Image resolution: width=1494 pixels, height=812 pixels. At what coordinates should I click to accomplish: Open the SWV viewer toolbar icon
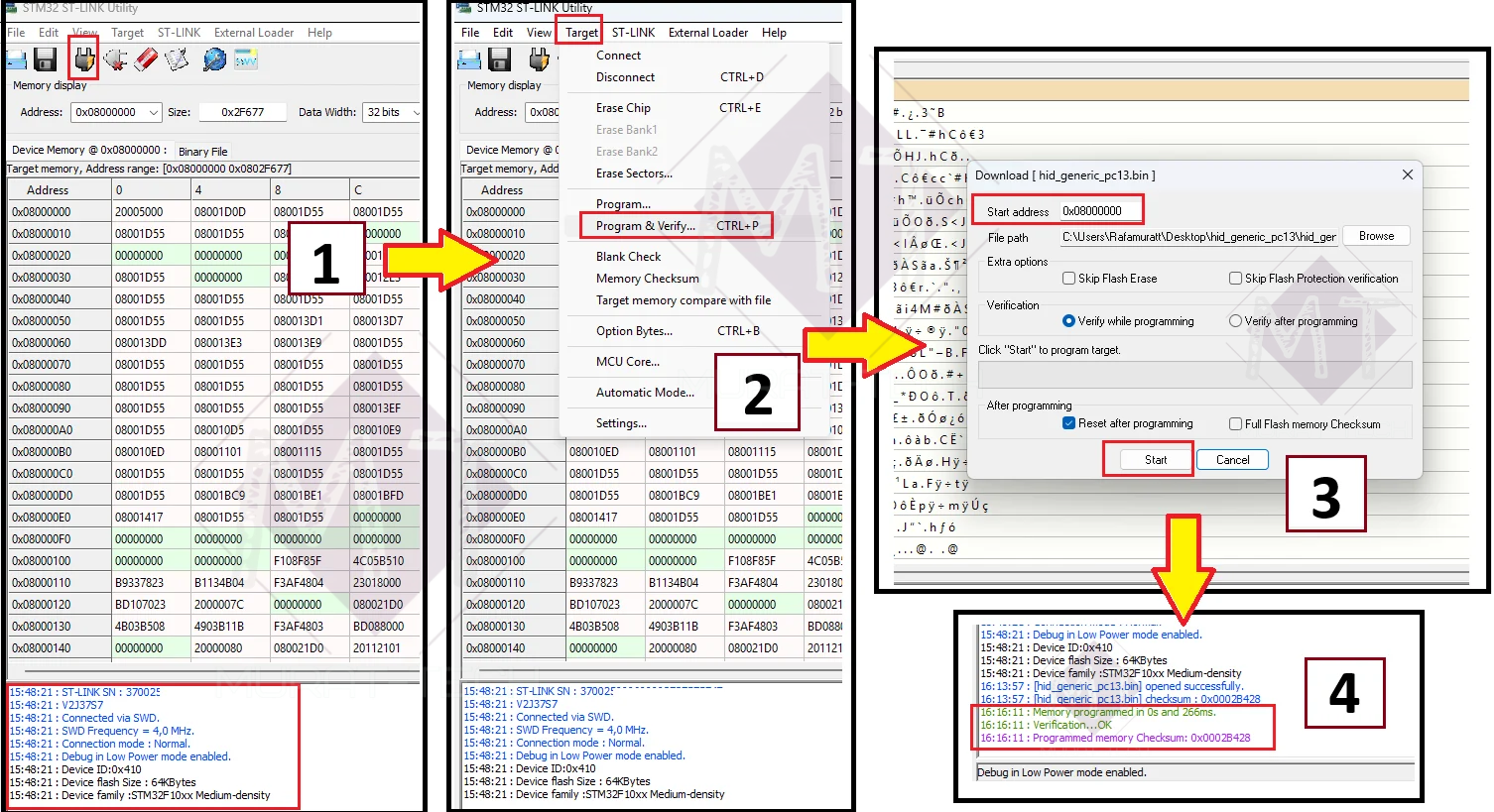[x=245, y=60]
